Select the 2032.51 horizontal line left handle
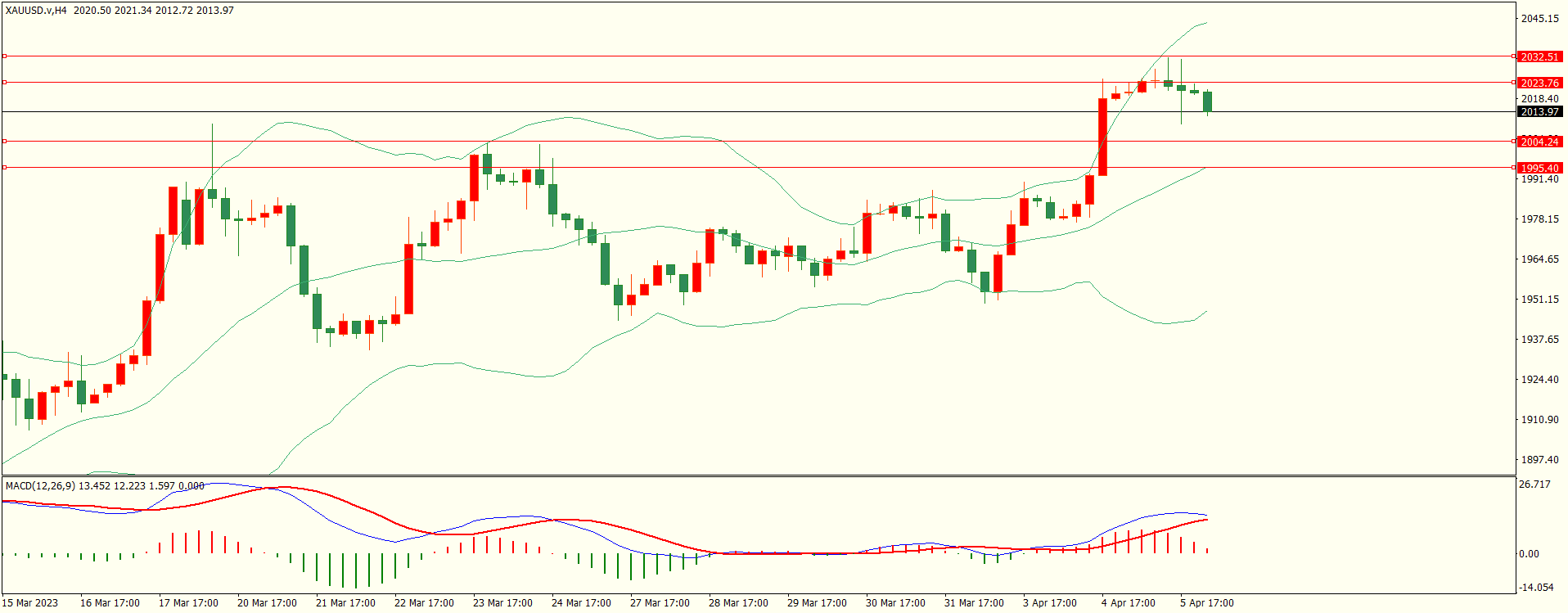The height and width of the screenshot is (613, 1568). pos(4,56)
